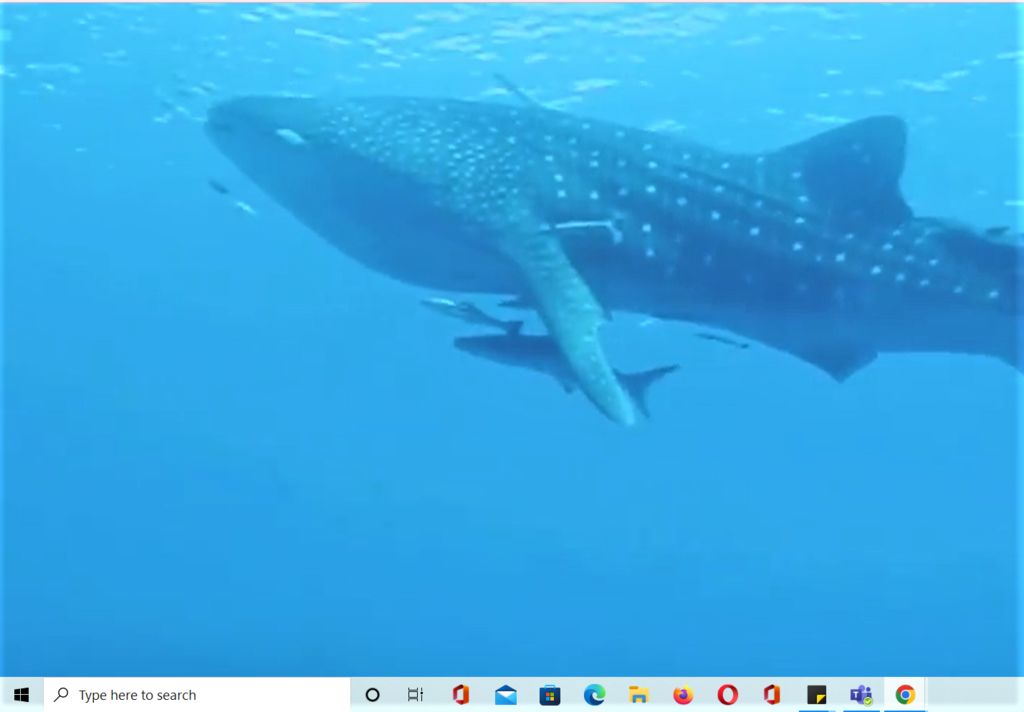1024x712 pixels.
Task: Switch to Microsoft Teams in the taskbar
Action: (861, 694)
